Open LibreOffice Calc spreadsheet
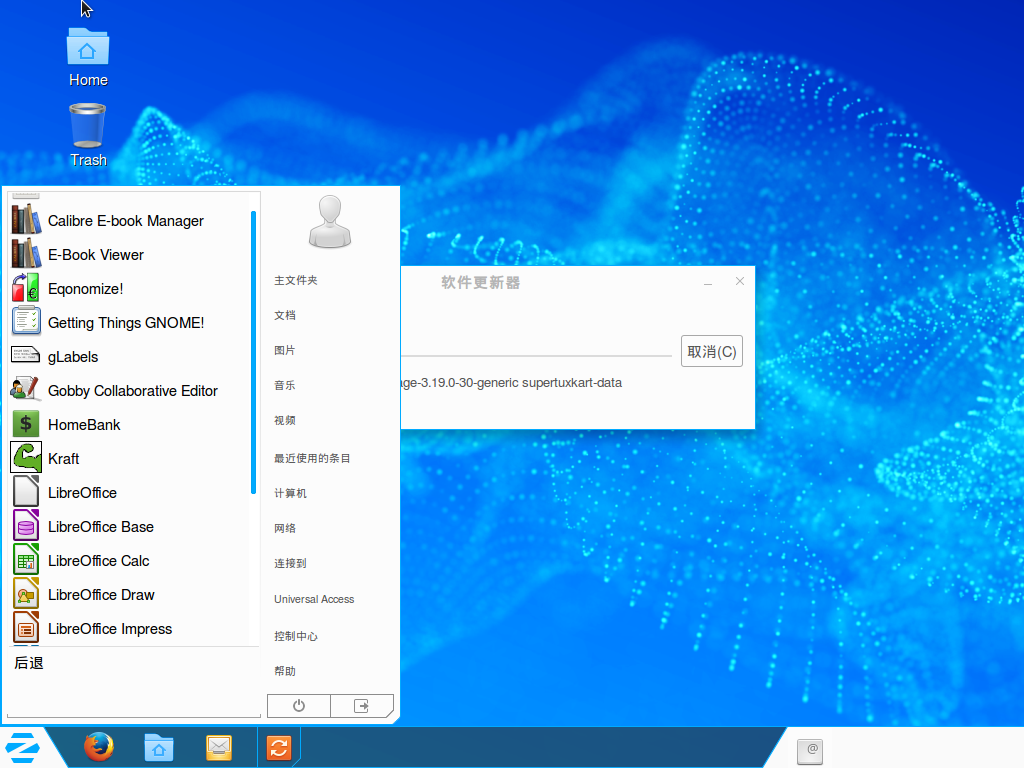Screen dimensions: 1024x768 [98, 561]
